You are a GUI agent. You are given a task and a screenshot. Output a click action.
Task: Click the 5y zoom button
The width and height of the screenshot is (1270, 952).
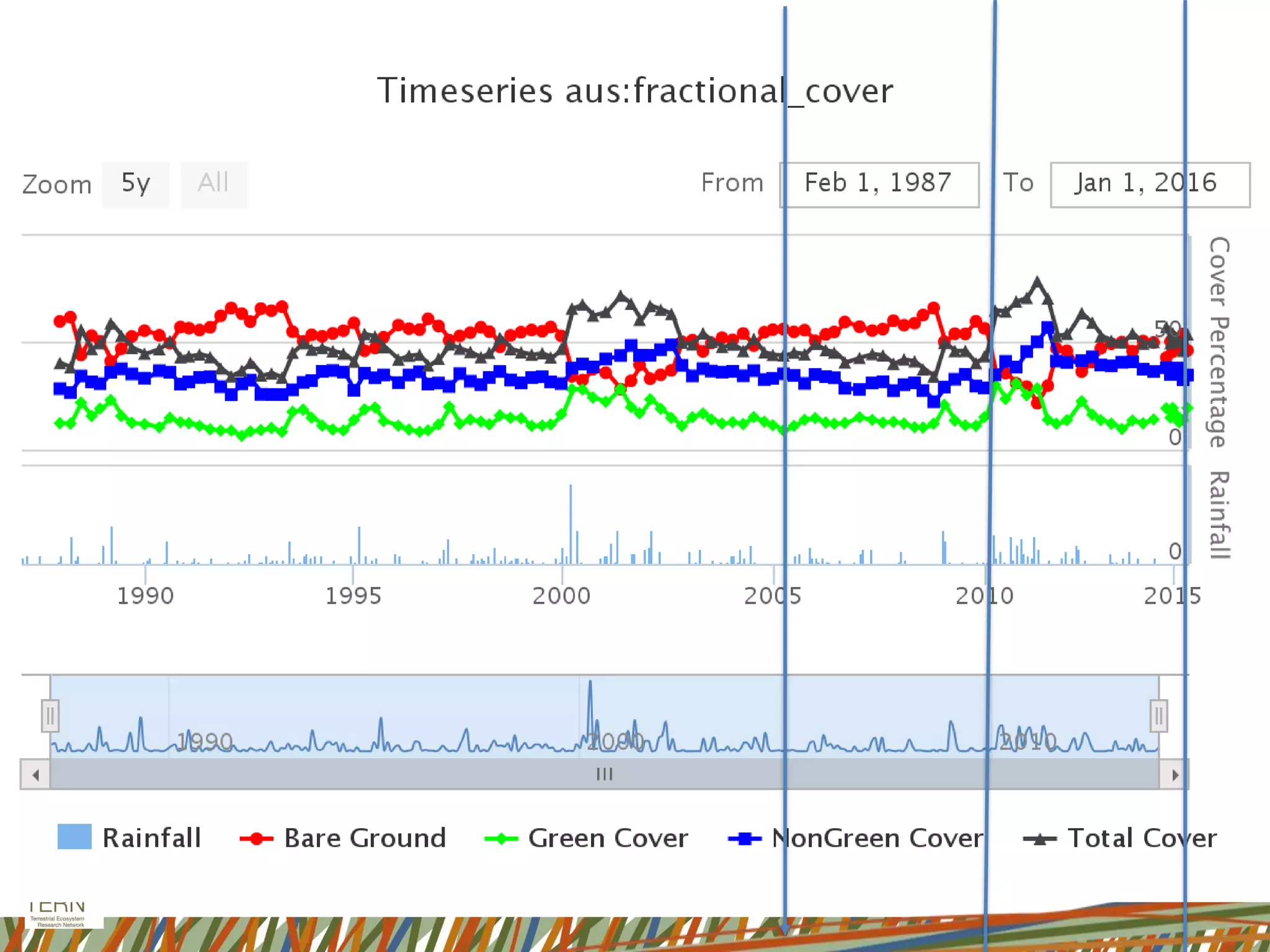tap(135, 184)
